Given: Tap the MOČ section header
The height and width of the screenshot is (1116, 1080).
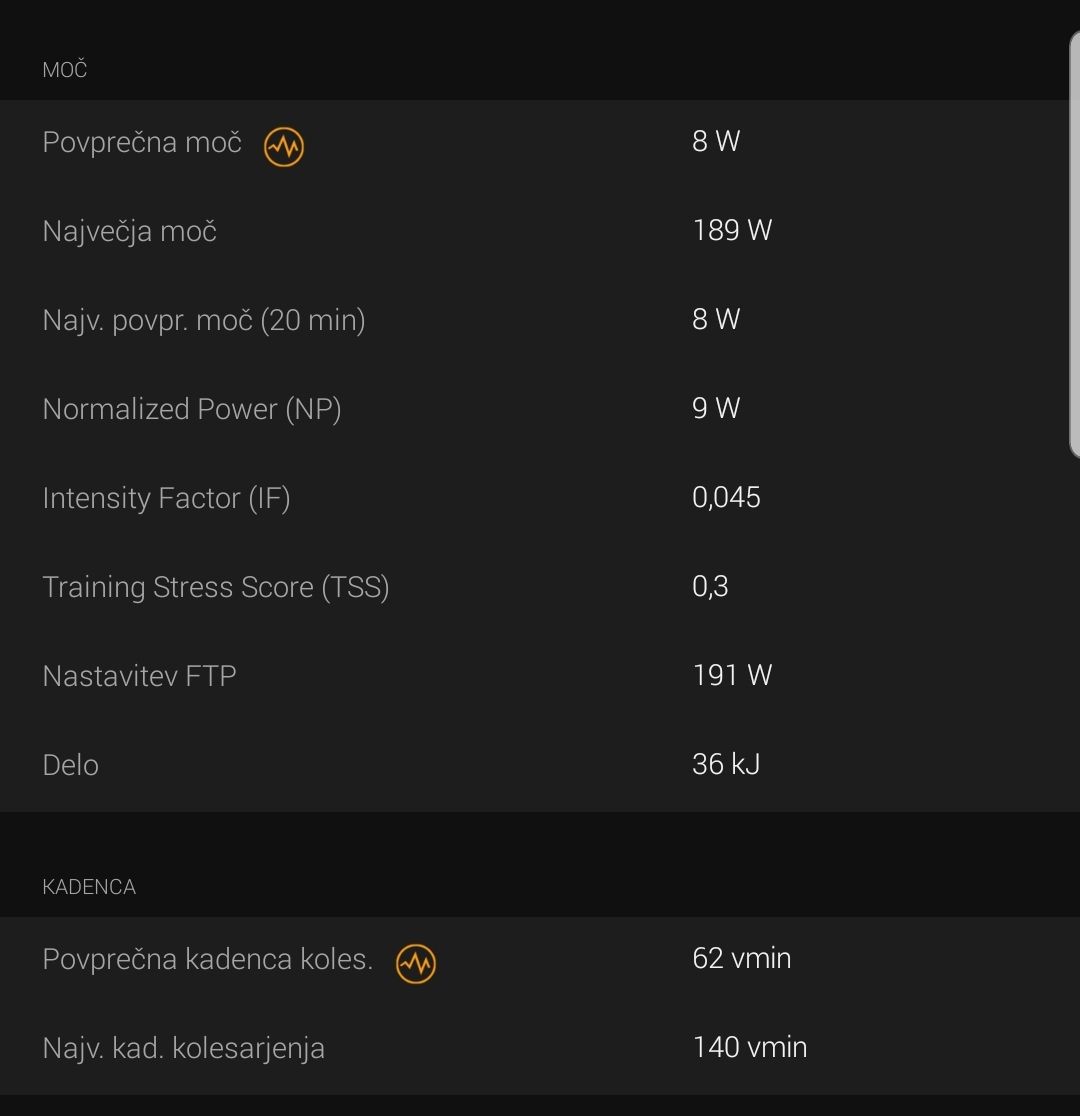Looking at the screenshot, I should pyautogui.click(x=64, y=69).
